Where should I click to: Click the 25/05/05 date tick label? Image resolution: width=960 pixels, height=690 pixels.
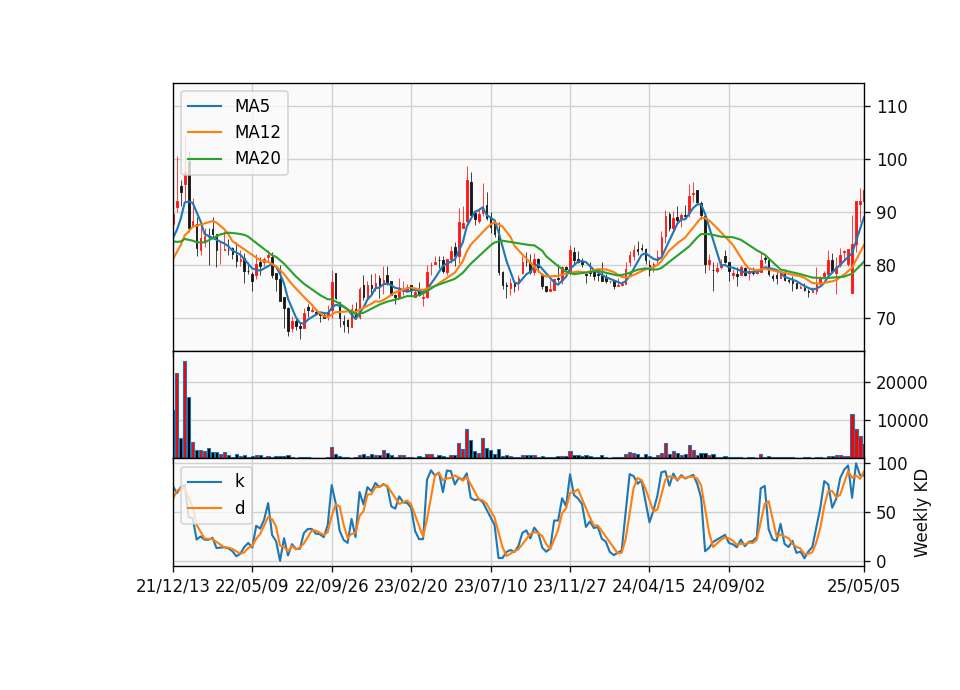pyautogui.click(x=864, y=586)
